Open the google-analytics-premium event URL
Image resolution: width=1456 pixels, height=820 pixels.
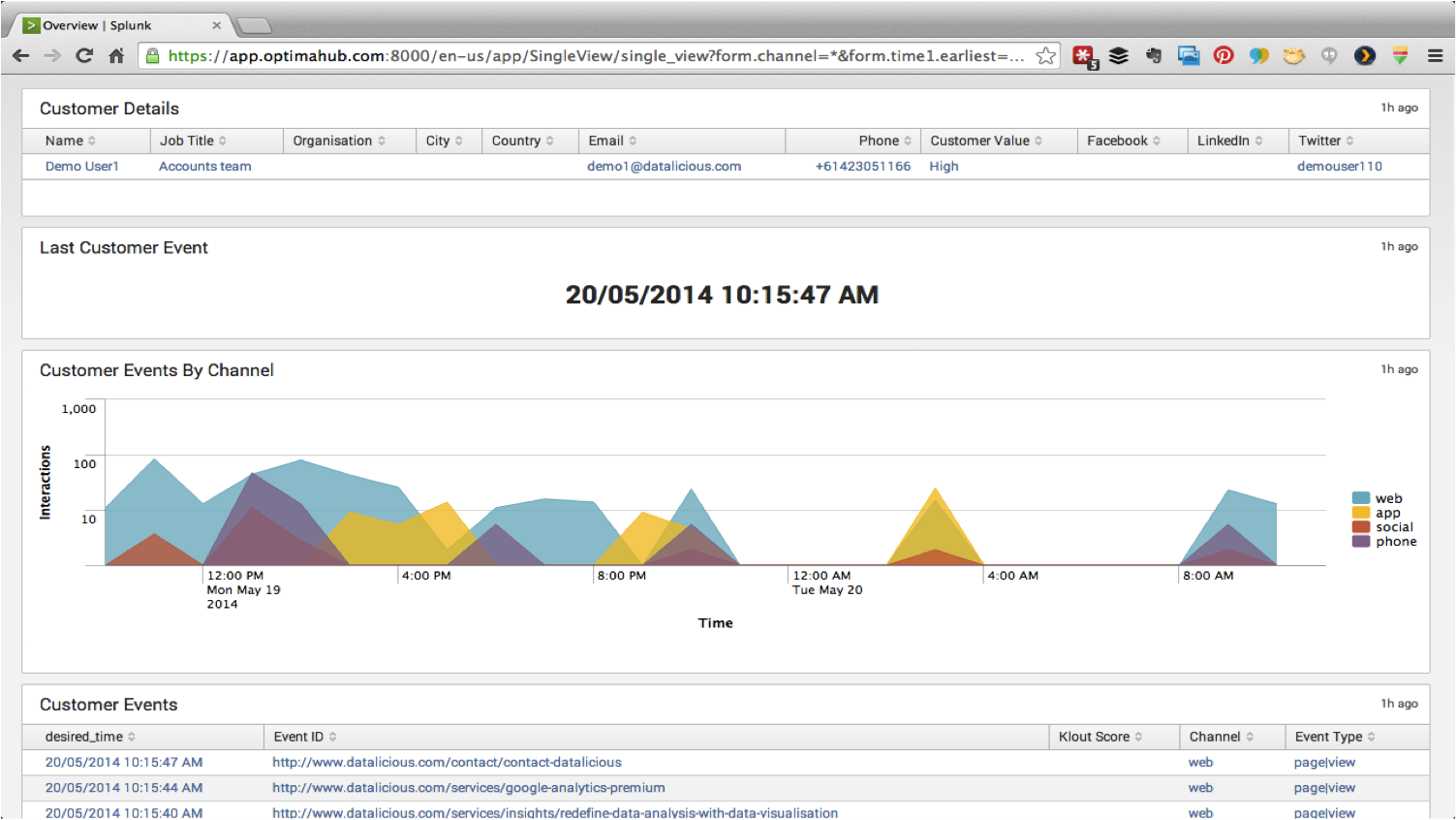tap(468, 788)
